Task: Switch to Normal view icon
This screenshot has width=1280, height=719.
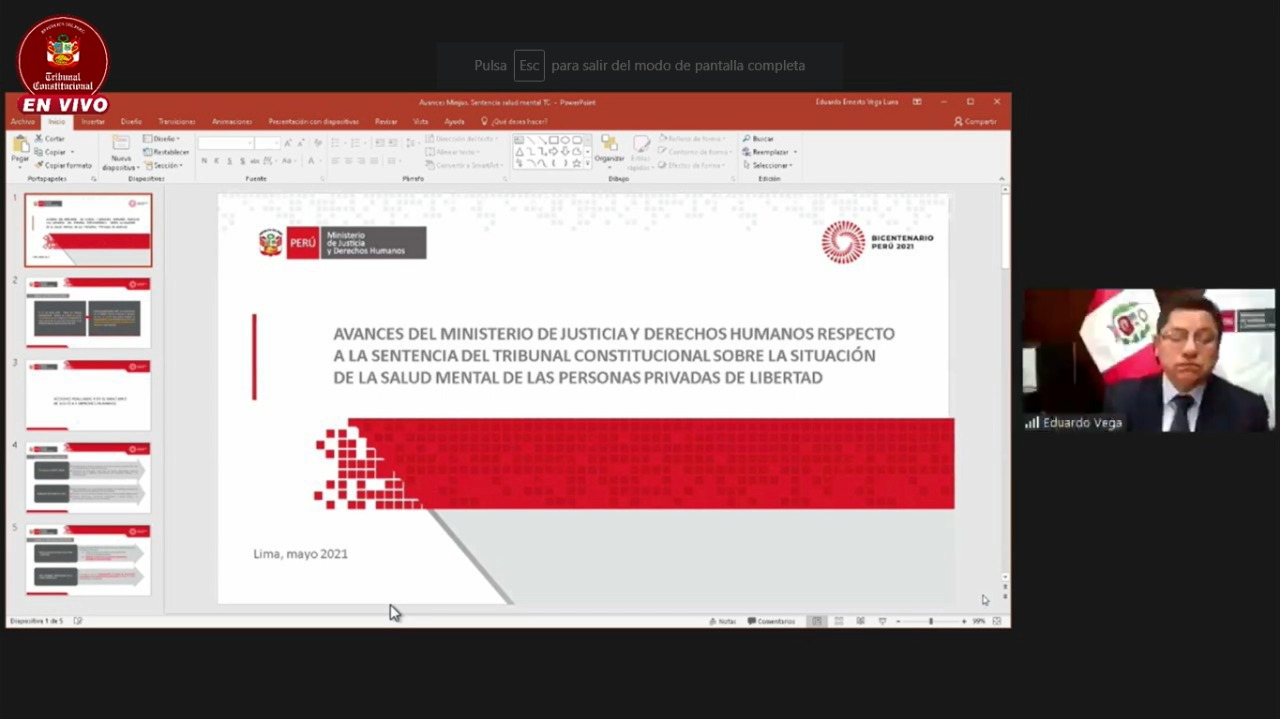Action: [817, 621]
